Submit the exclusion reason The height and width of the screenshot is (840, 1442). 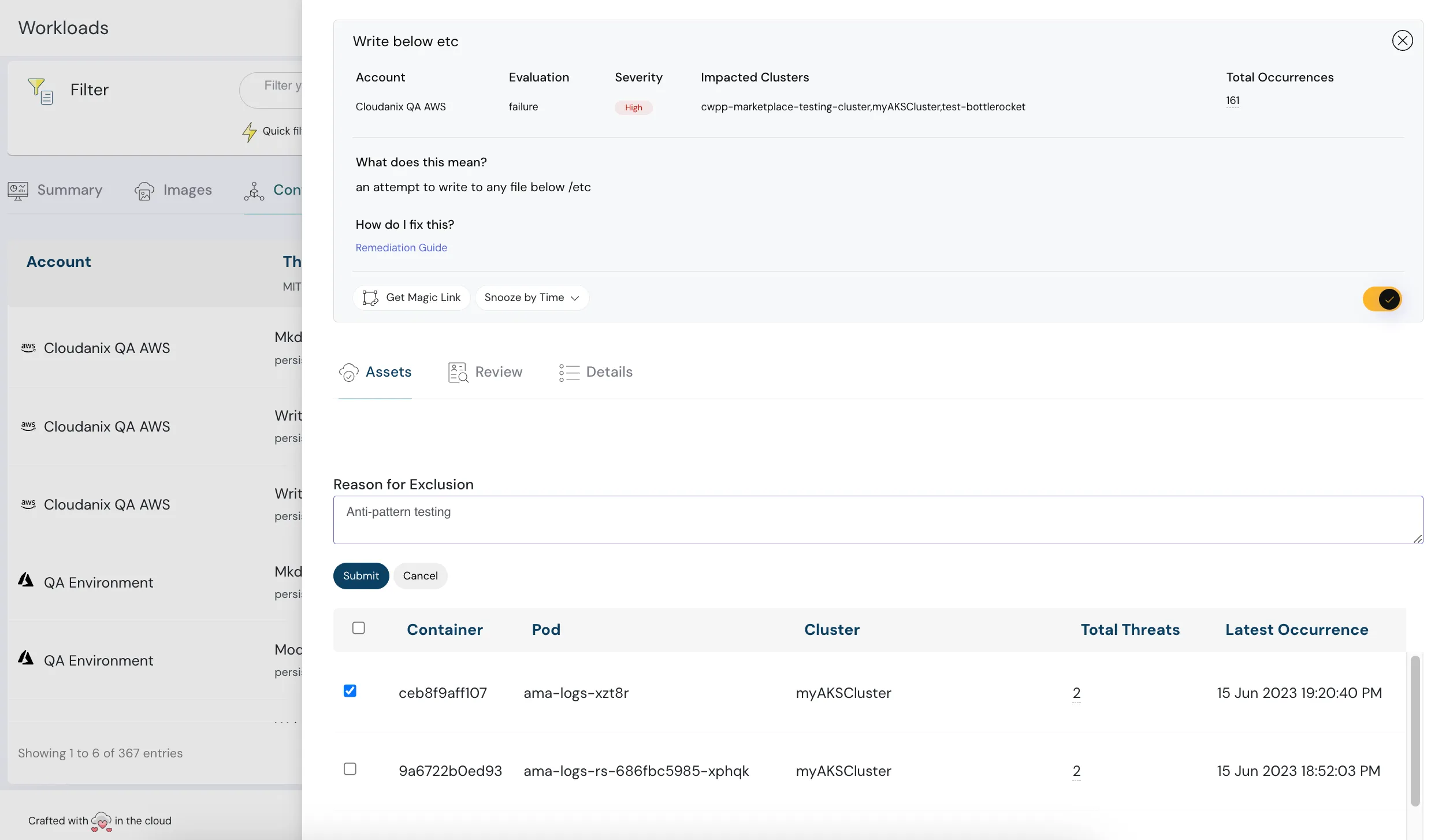[x=360, y=575]
